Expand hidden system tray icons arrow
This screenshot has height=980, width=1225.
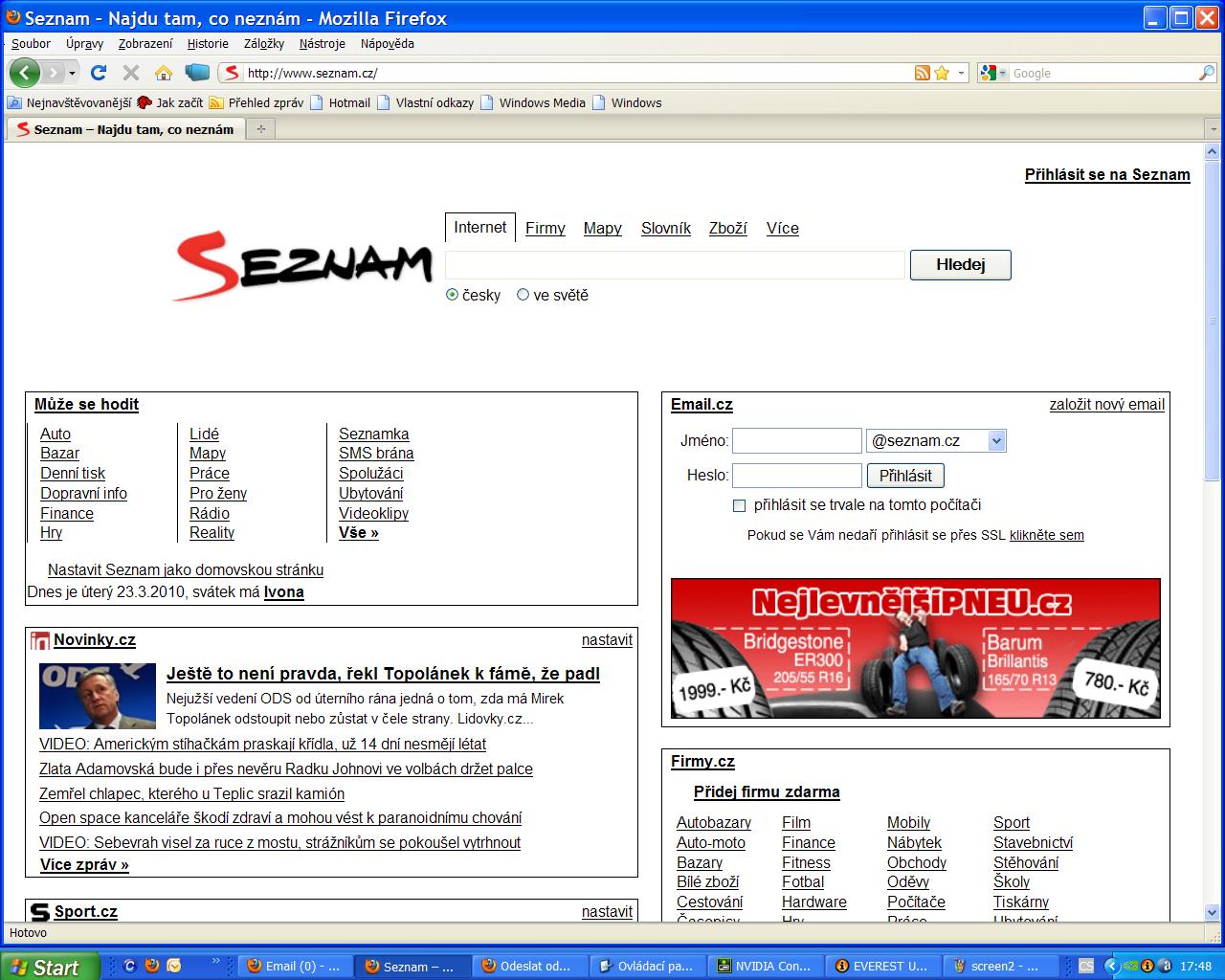click(x=1111, y=966)
